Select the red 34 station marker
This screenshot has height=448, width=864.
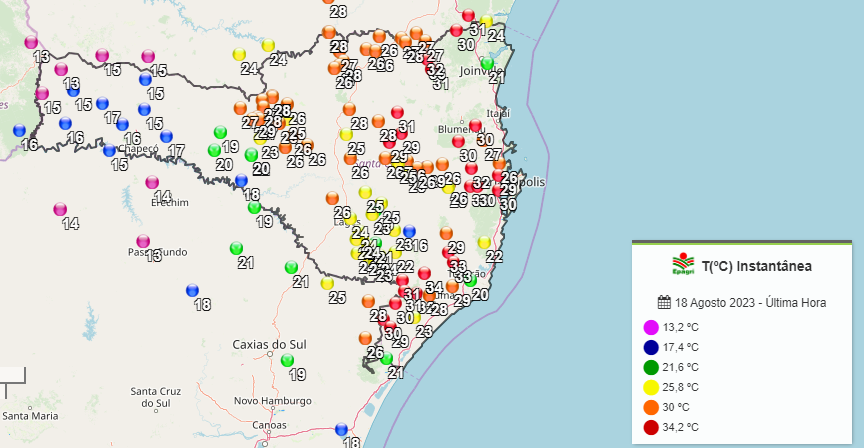(x=424, y=273)
